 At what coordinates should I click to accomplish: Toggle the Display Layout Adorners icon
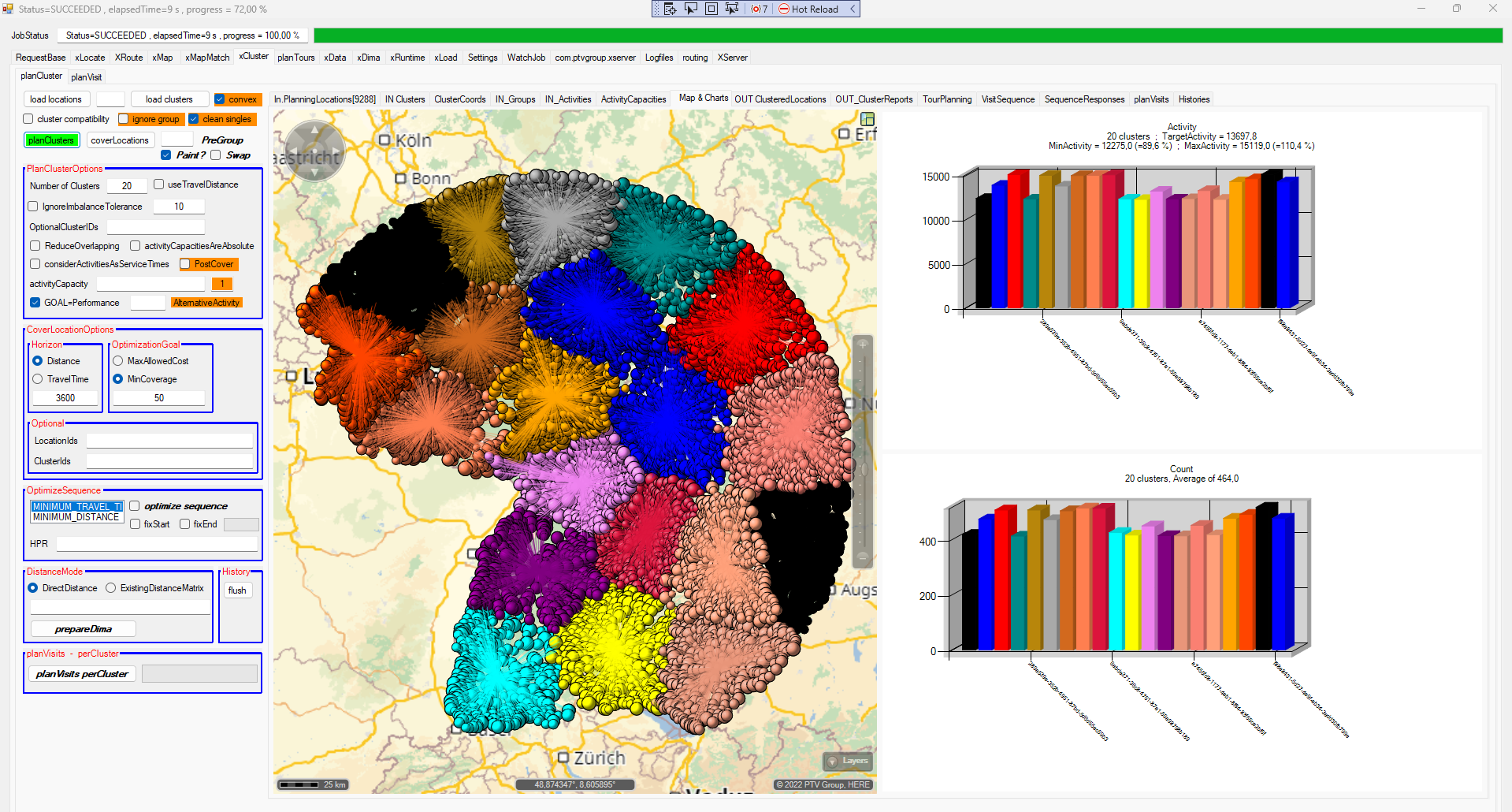(x=711, y=9)
